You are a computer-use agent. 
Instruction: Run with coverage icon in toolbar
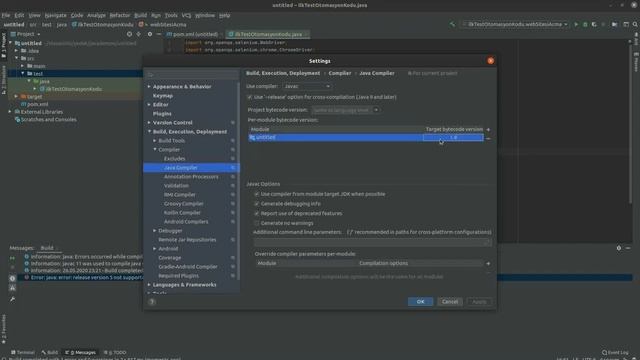(594, 24)
